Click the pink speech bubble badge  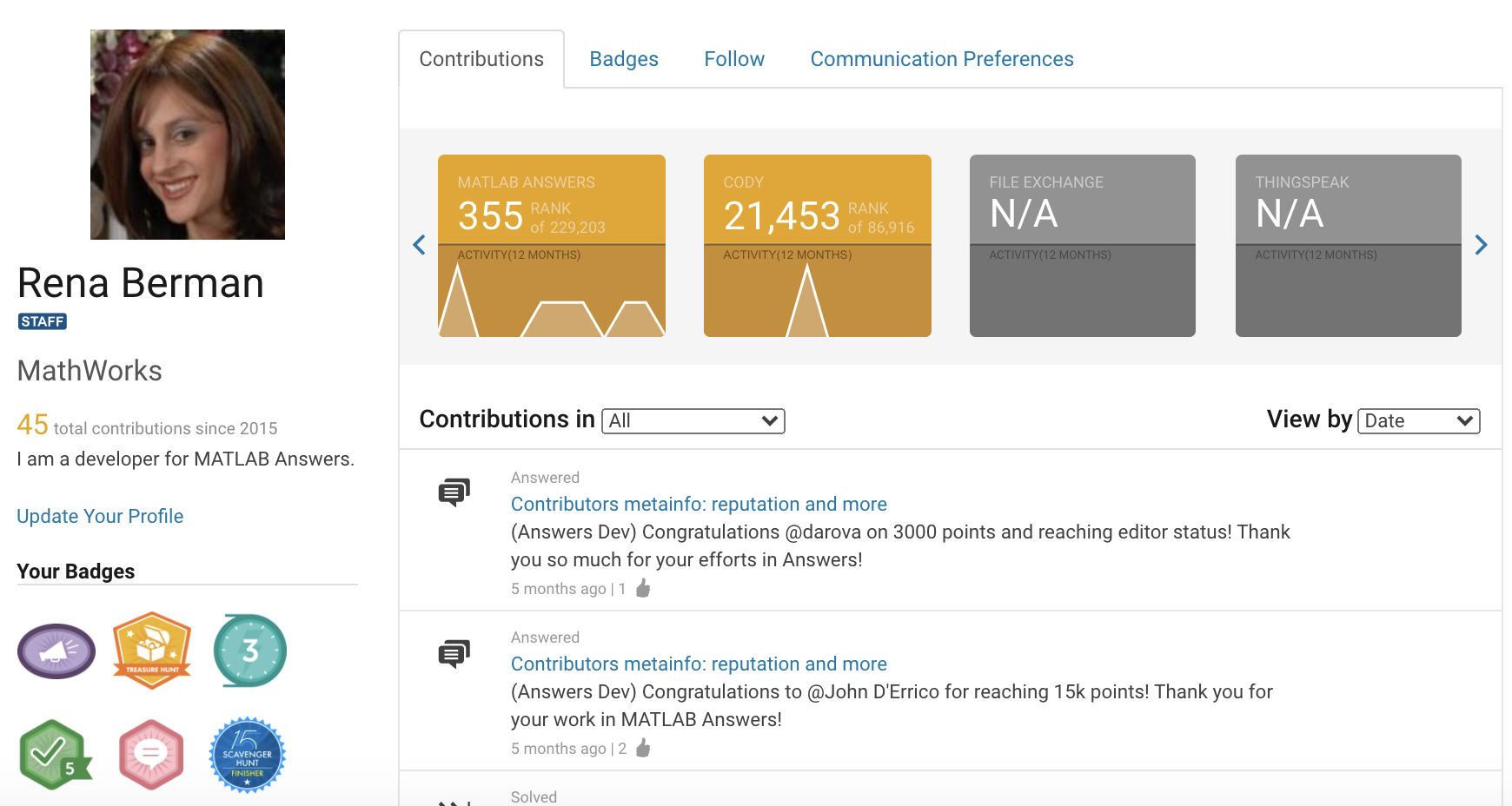[151, 754]
